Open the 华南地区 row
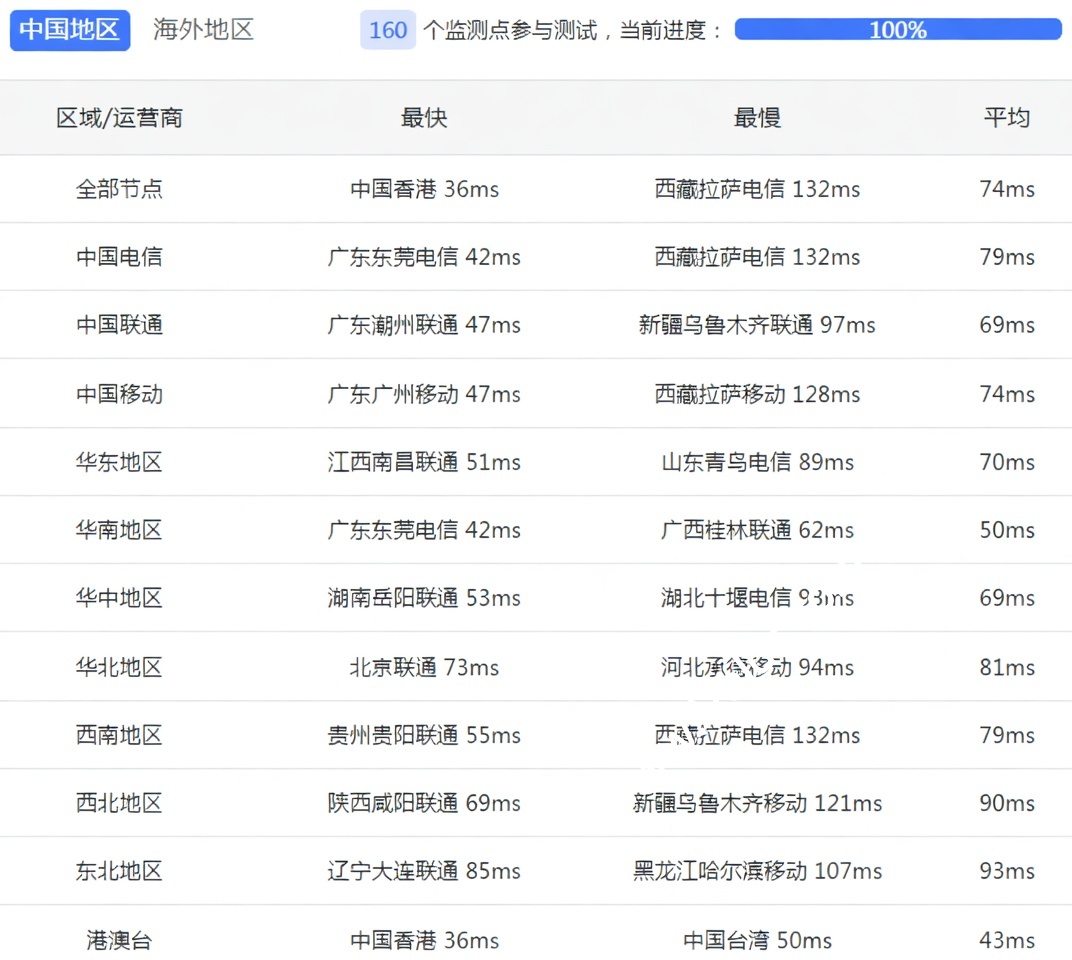Viewport: 1072px width, 960px height. 119,530
